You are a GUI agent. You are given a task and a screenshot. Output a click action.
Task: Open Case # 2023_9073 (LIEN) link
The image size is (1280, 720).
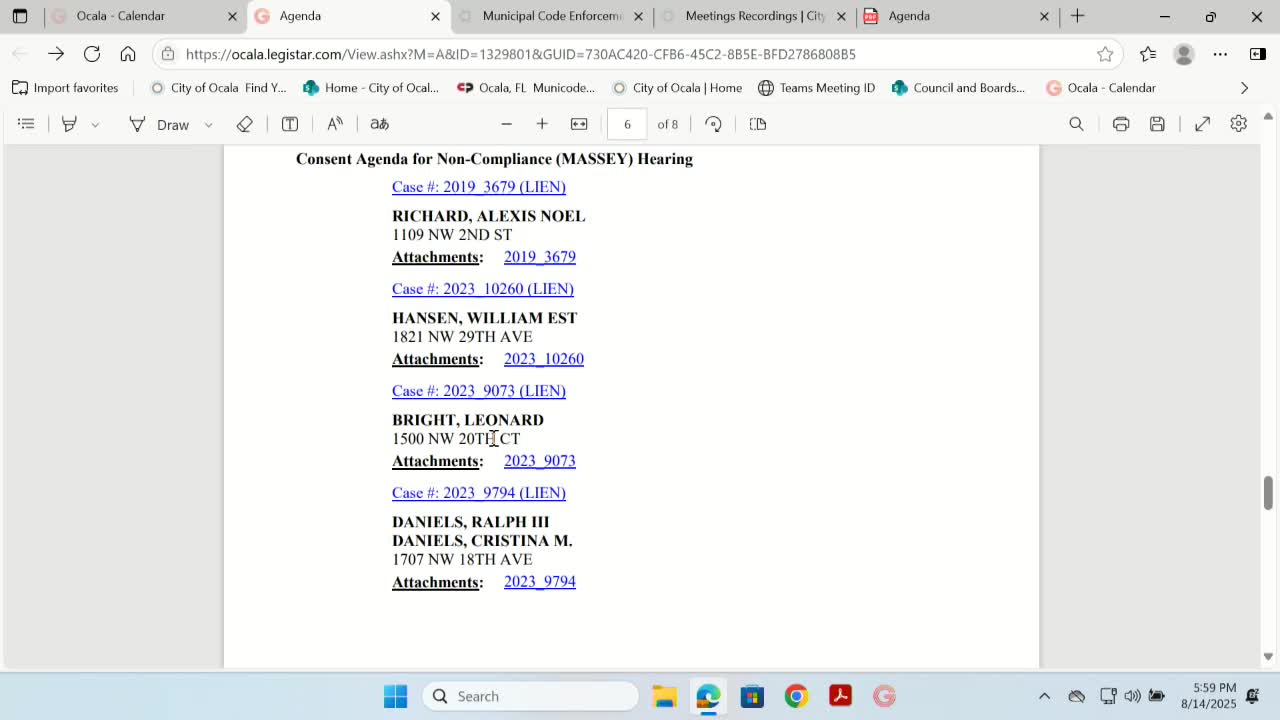click(x=479, y=391)
